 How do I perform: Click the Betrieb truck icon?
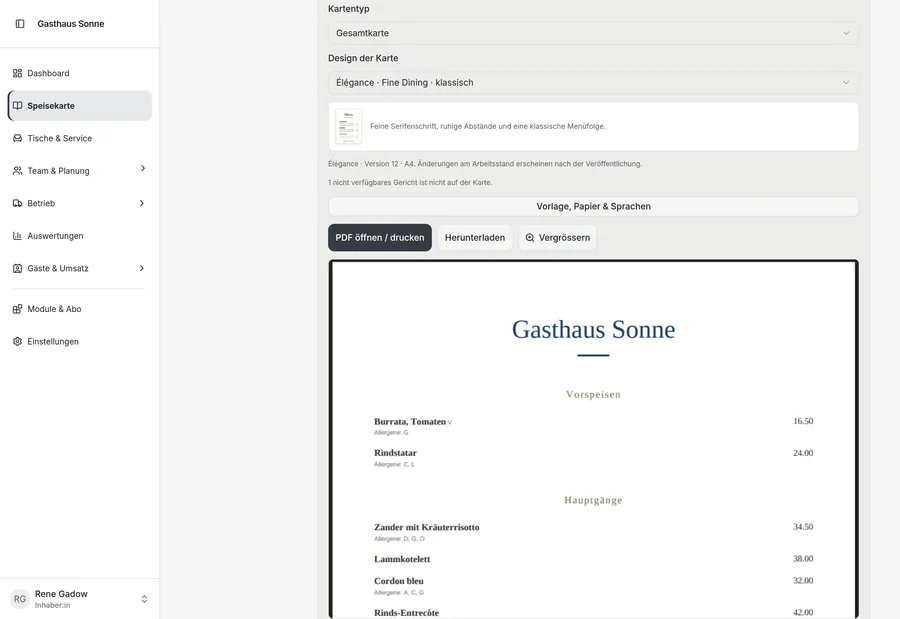pos(17,203)
